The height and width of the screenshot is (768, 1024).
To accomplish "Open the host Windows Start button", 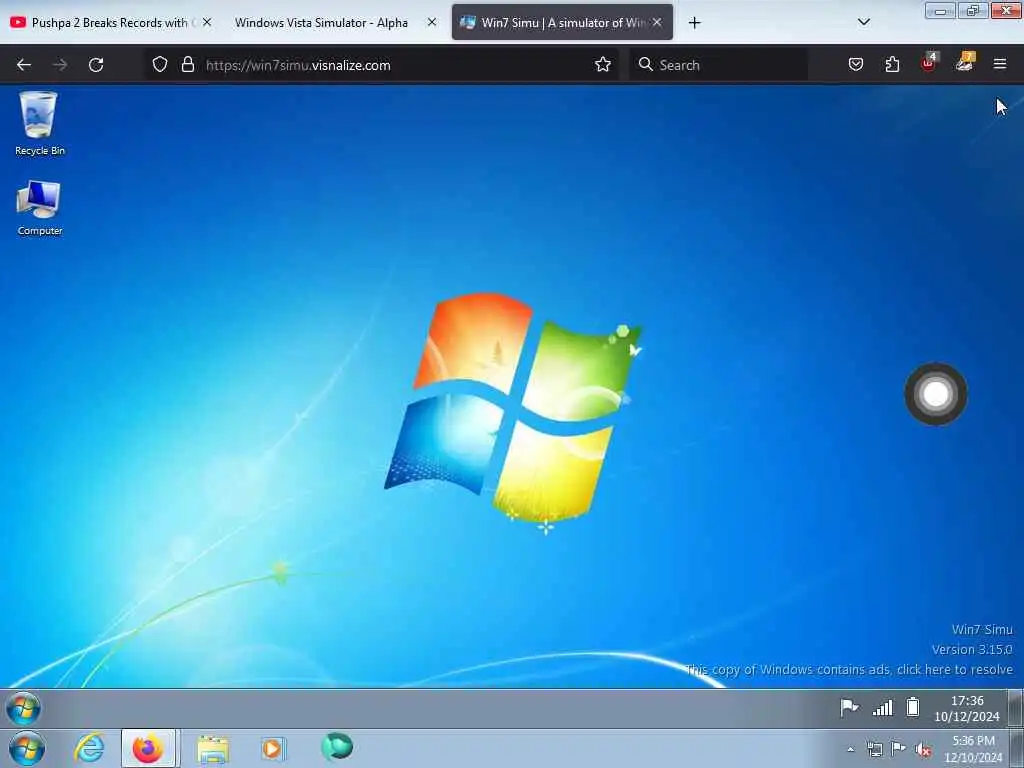I will pyautogui.click(x=27, y=749).
